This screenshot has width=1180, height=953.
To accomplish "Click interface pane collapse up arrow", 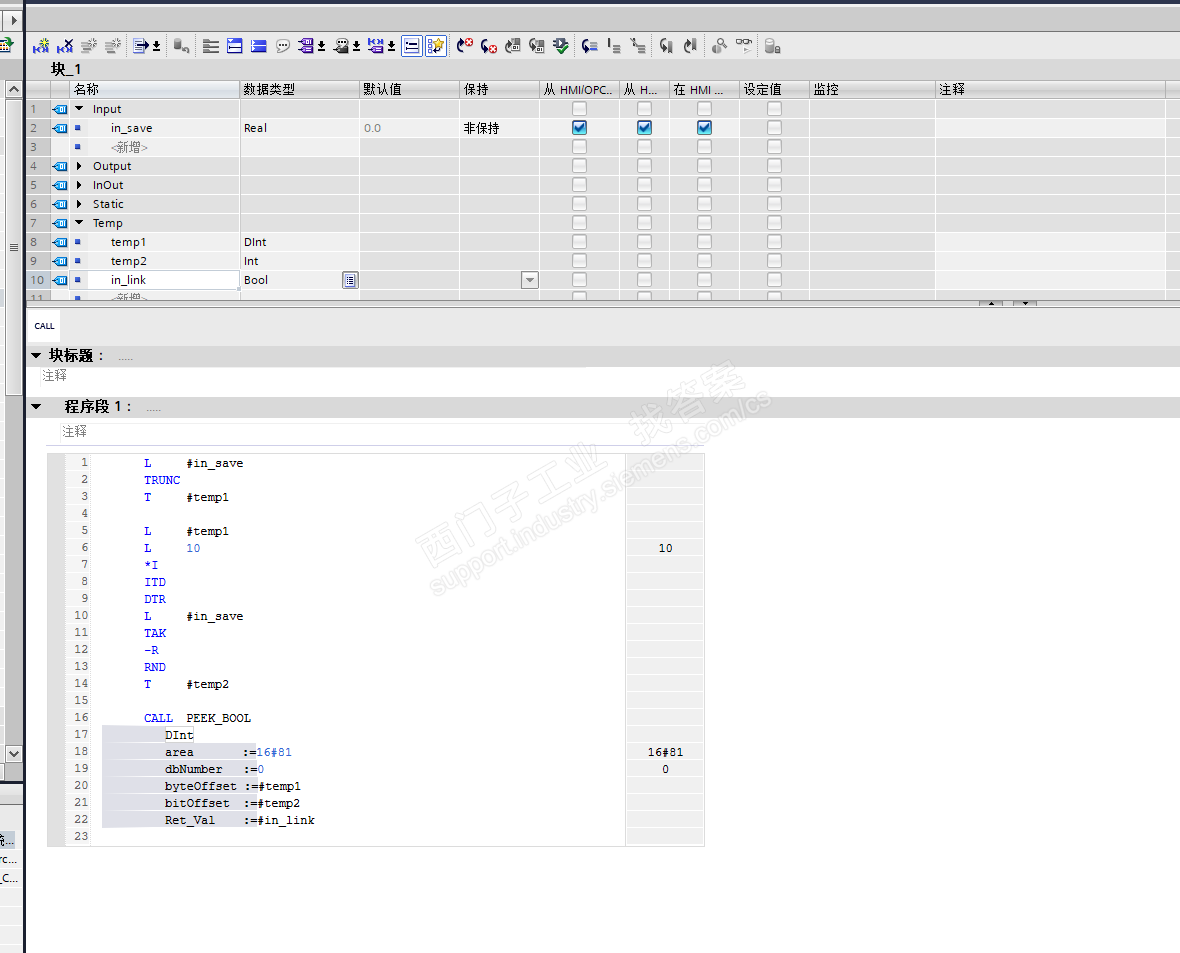I will [x=991, y=303].
